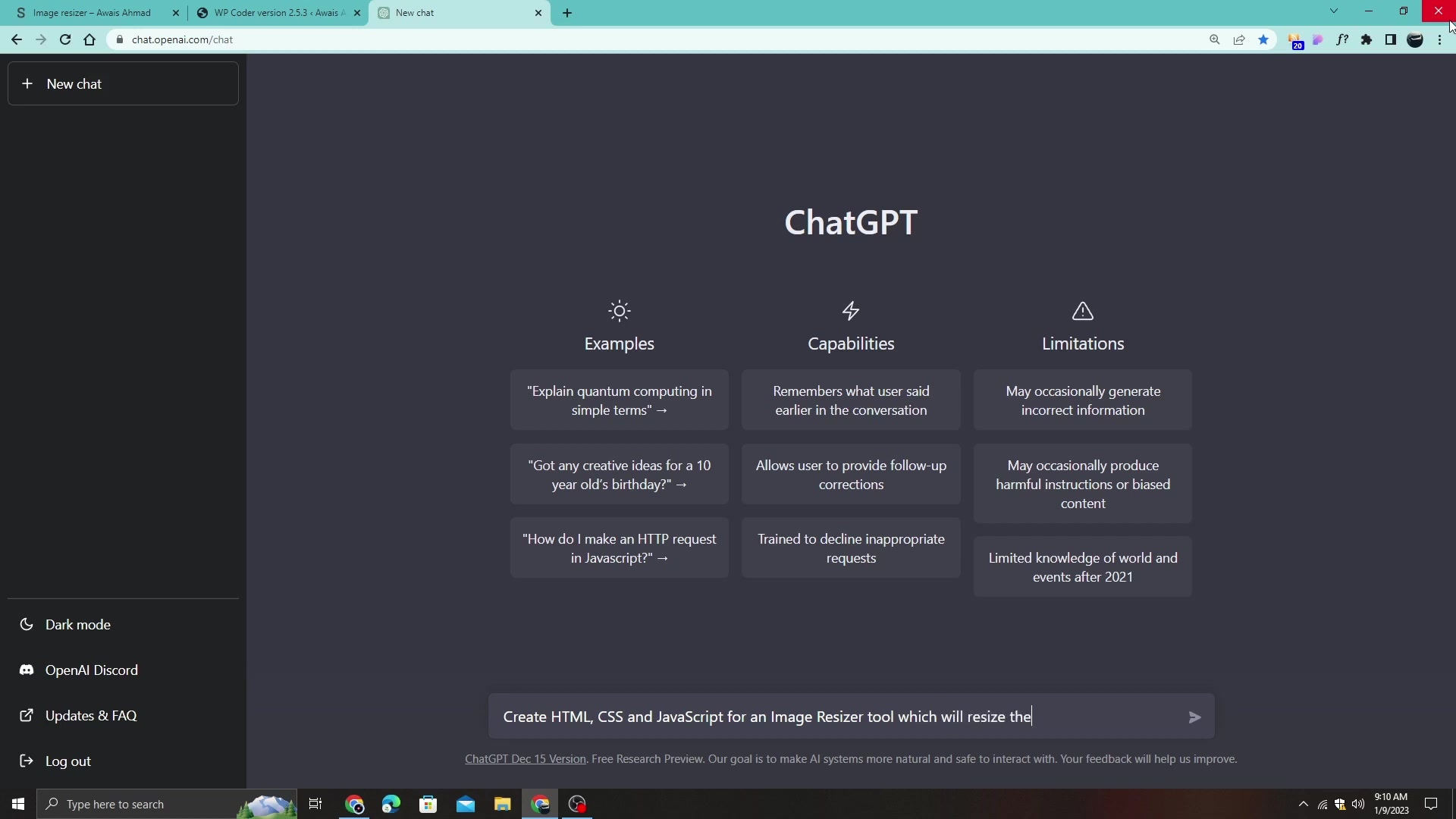
Task: Select the New chat browser tab
Action: click(x=459, y=13)
